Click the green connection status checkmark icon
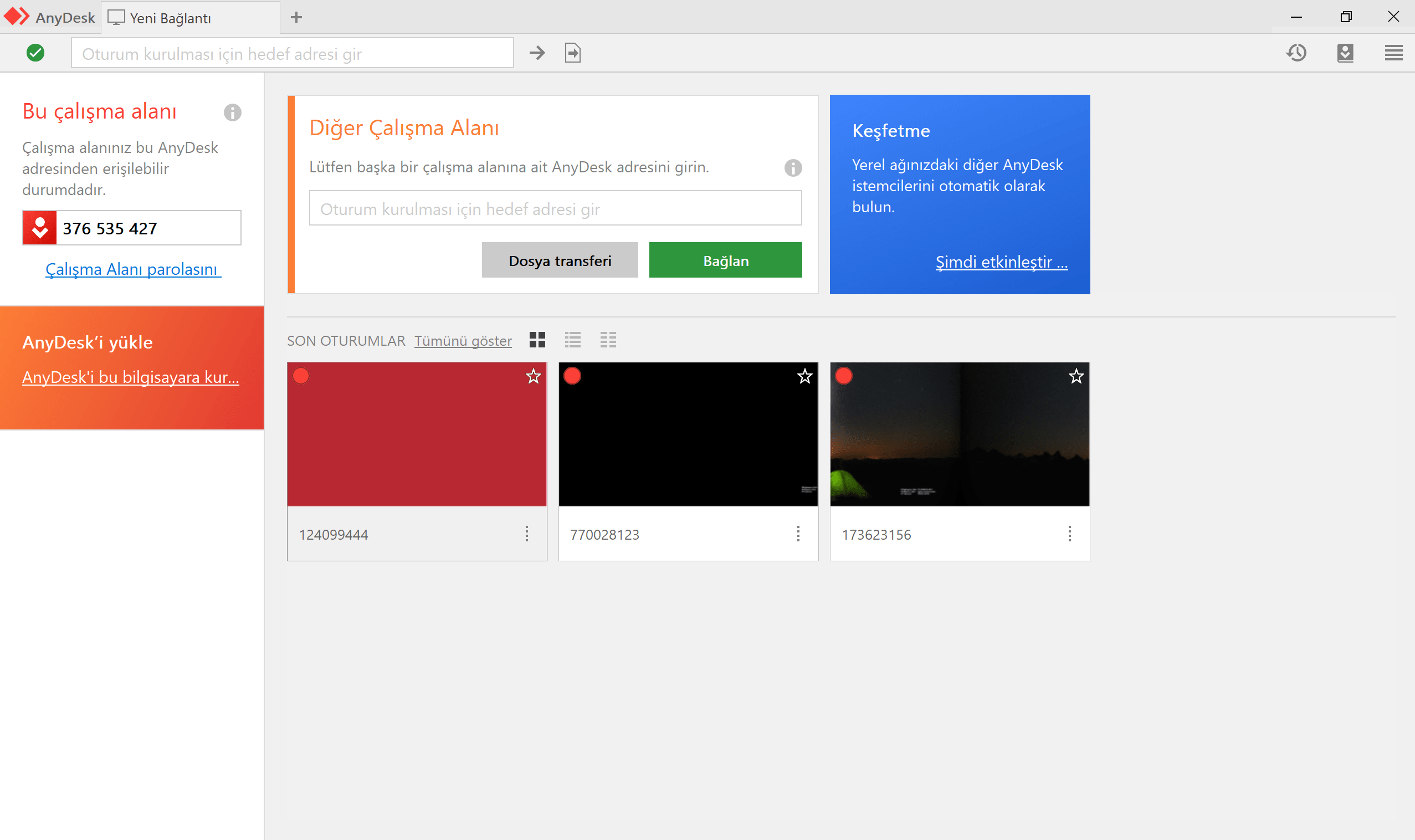The image size is (1415, 840). pos(35,53)
